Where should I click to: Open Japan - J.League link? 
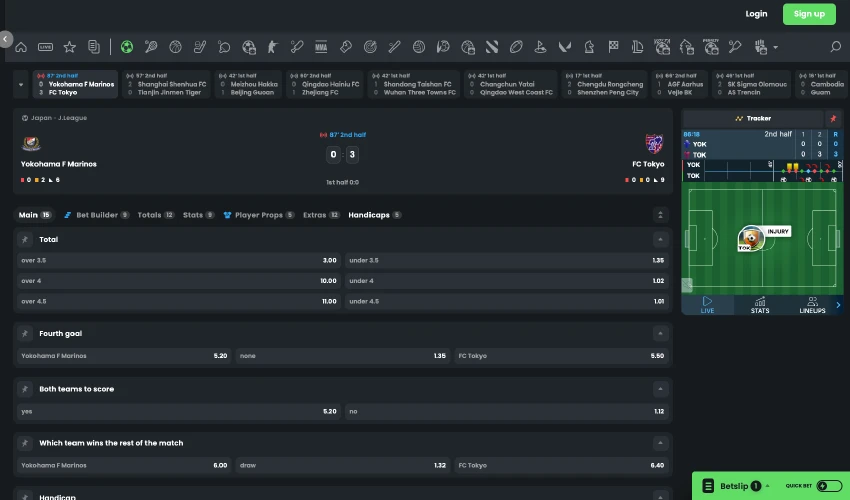[54, 118]
